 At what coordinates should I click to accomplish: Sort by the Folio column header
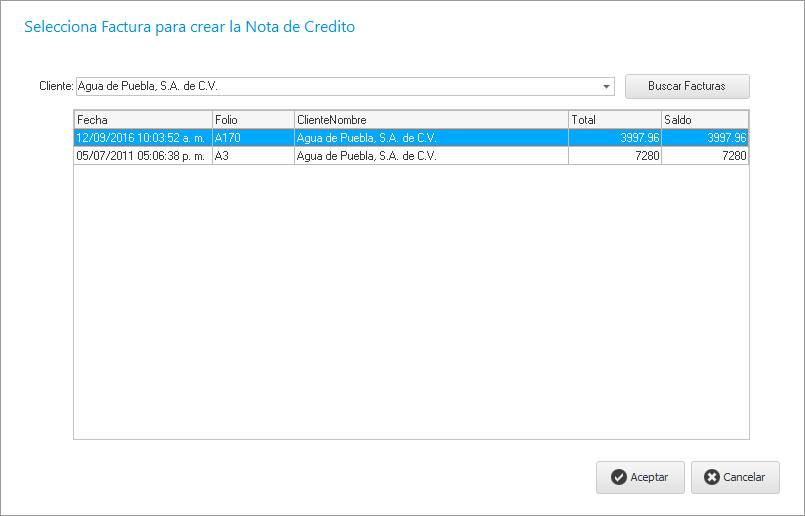[x=252, y=120]
